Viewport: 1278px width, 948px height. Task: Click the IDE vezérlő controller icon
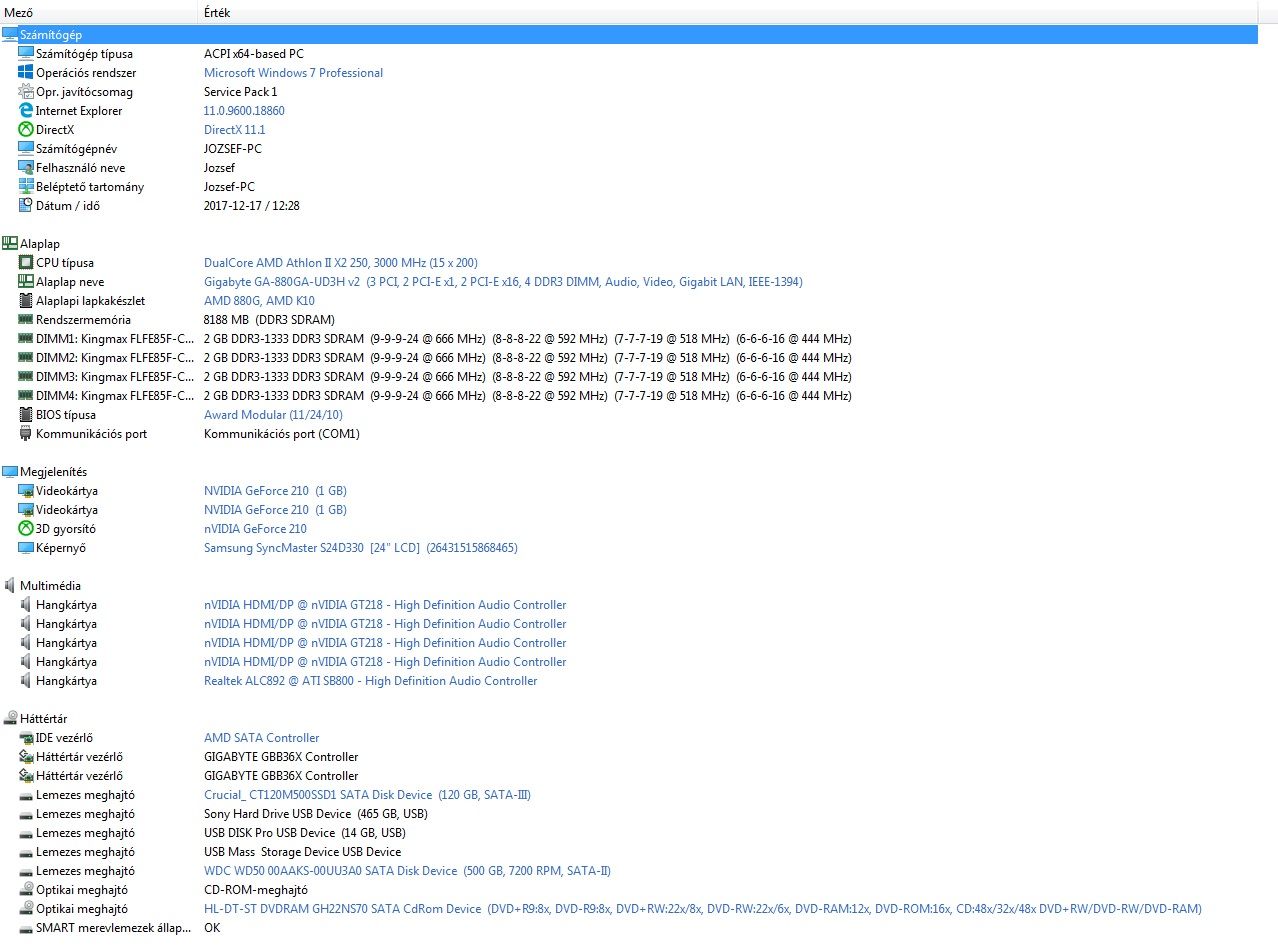click(x=26, y=738)
